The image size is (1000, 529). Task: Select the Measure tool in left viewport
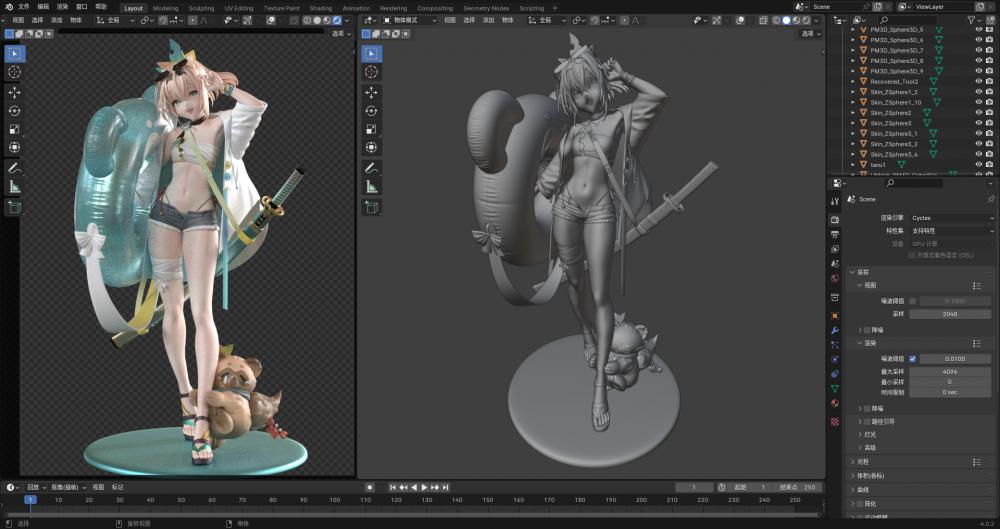(14, 187)
